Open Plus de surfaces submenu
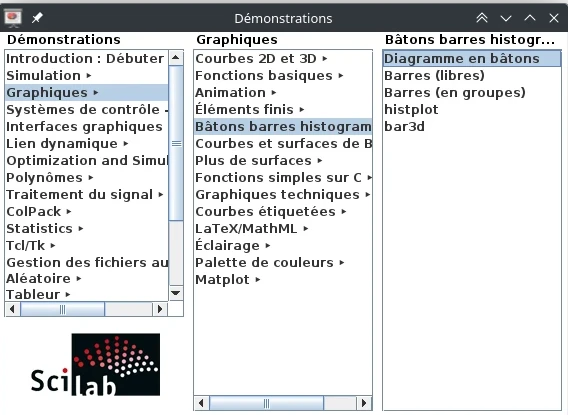 [x=283, y=160]
